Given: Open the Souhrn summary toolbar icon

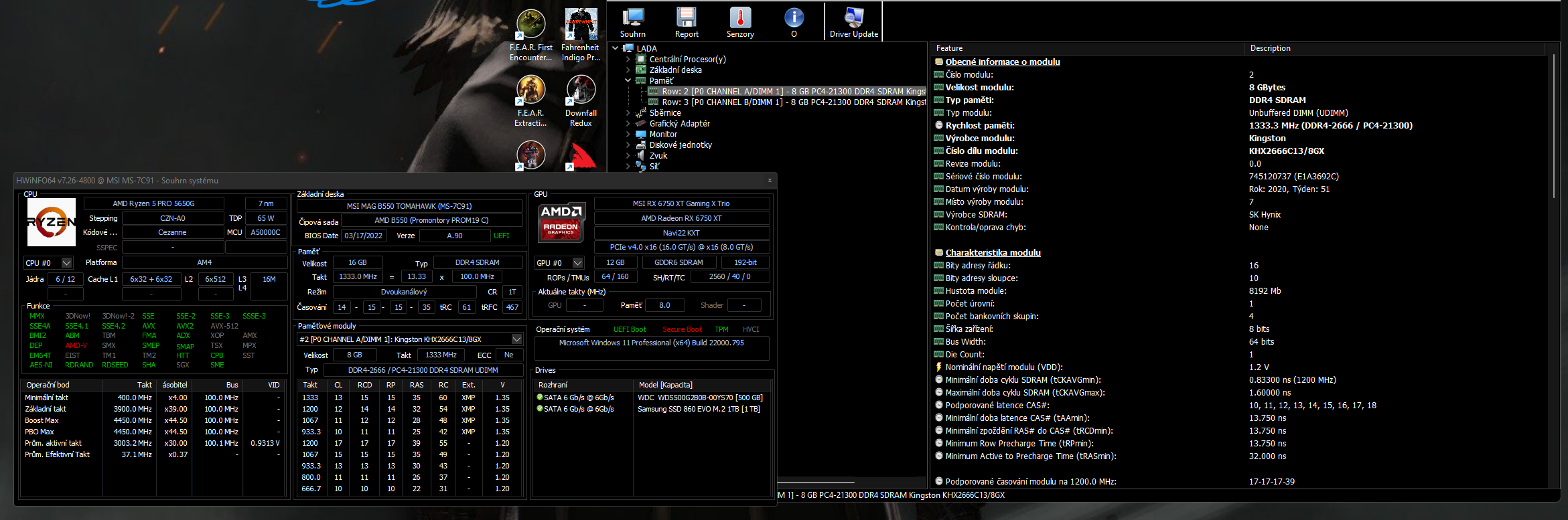Looking at the screenshot, I should (632, 22).
